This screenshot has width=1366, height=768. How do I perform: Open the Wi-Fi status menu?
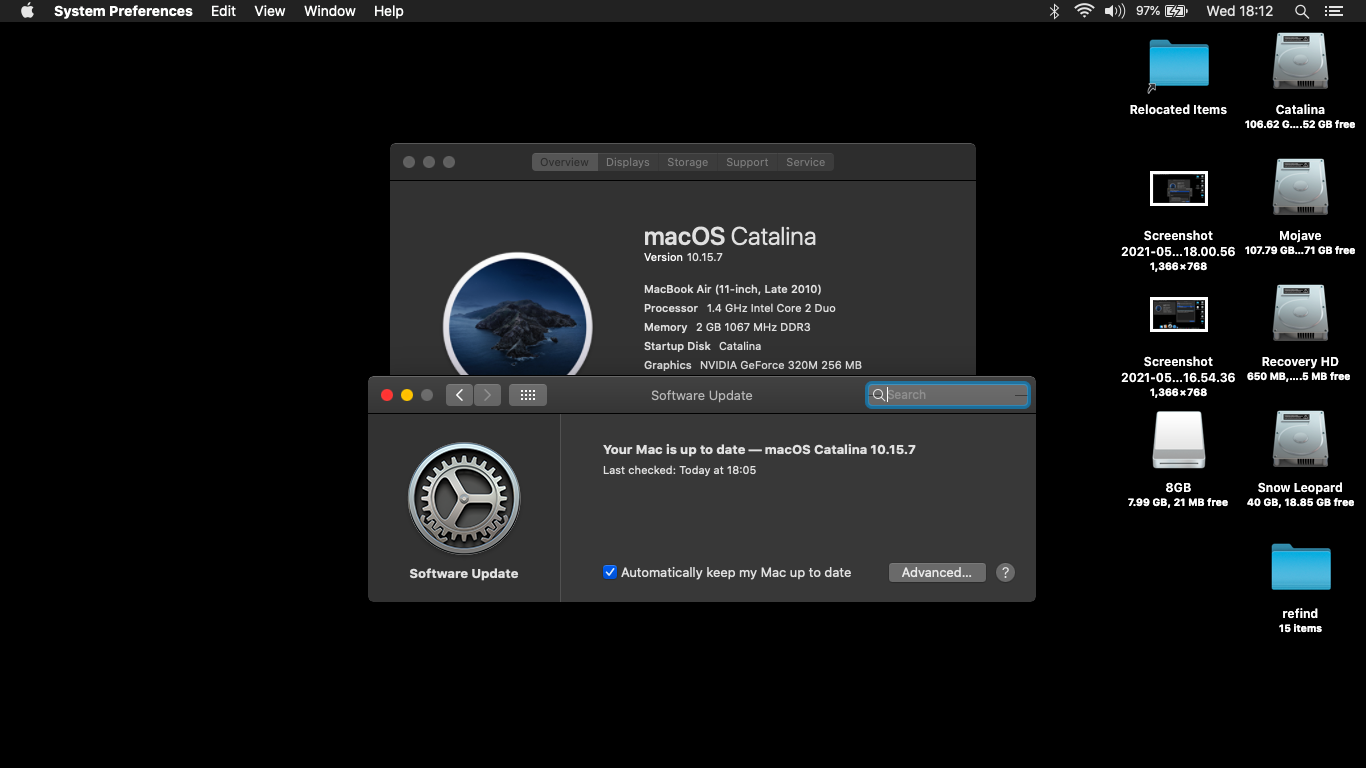click(x=1084, y=11)
